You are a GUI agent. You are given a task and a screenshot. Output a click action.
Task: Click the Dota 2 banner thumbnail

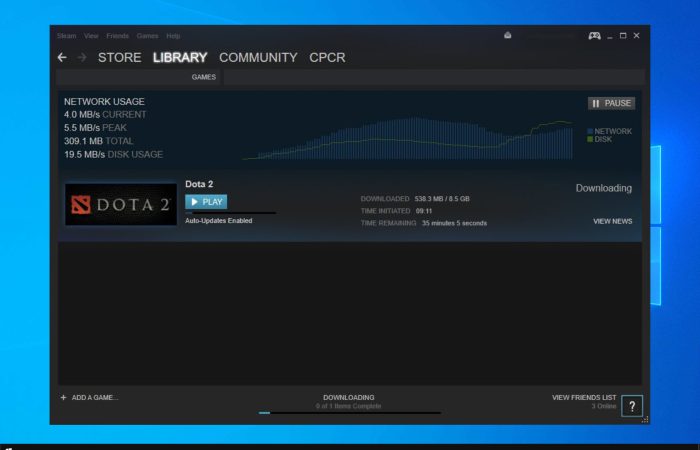pyautogui.click(x=121, y=204)
